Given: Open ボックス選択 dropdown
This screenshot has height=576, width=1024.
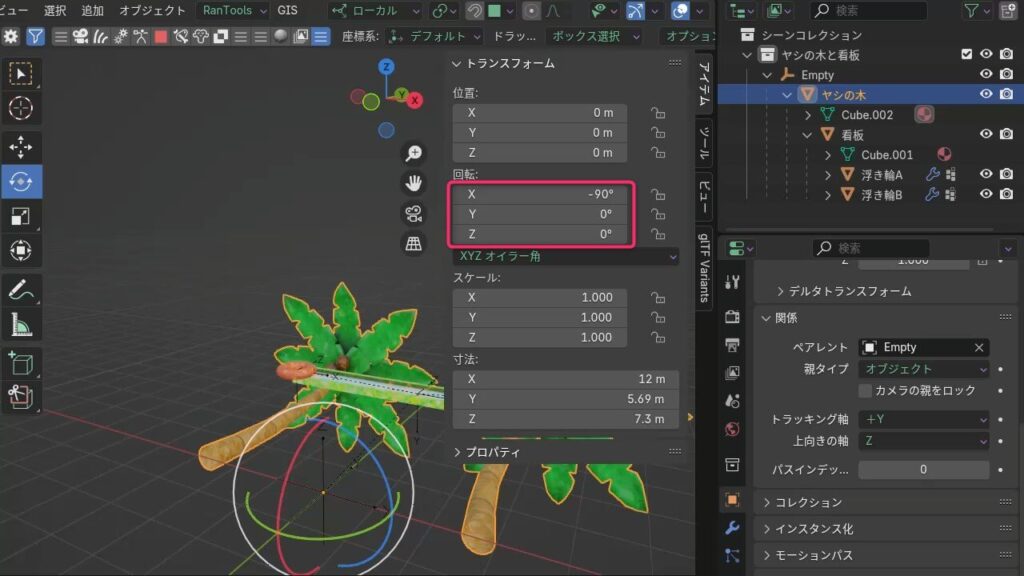Looking at the screenshot, I should click(x=596, y=37).
